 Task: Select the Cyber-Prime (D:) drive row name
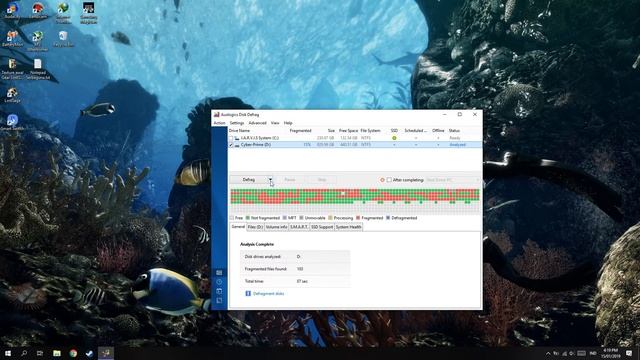(256, 145)
